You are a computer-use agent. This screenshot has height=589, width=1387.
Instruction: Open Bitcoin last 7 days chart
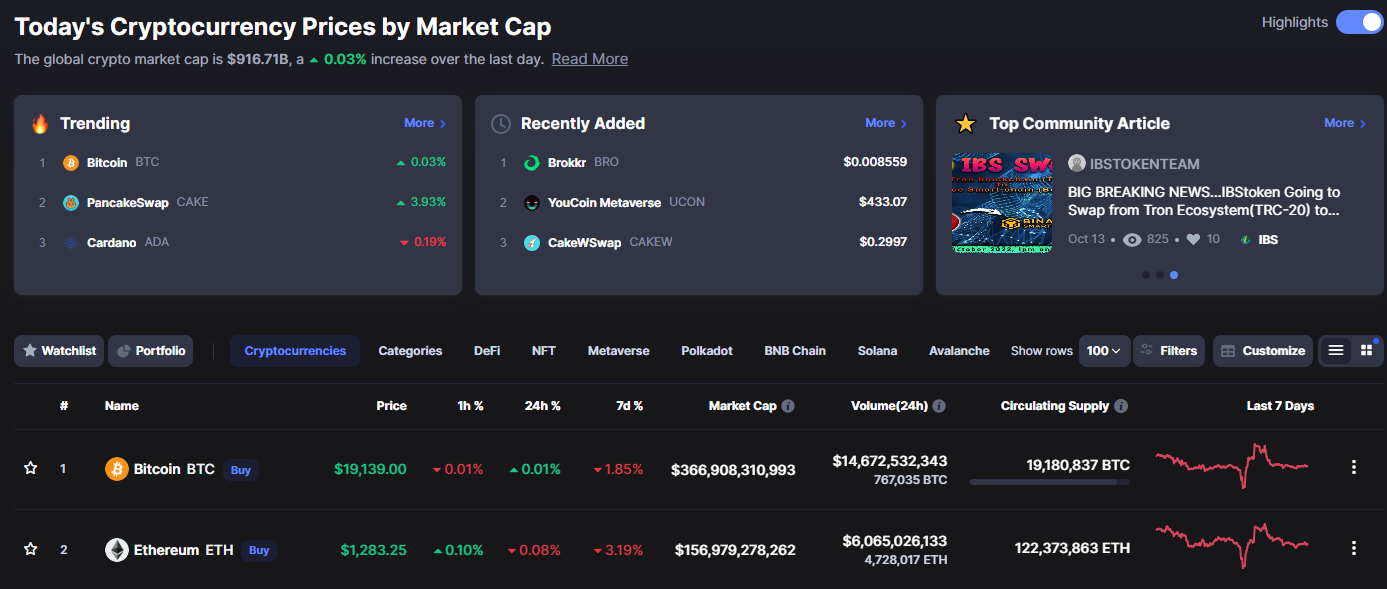click(x=1232, y=465)
